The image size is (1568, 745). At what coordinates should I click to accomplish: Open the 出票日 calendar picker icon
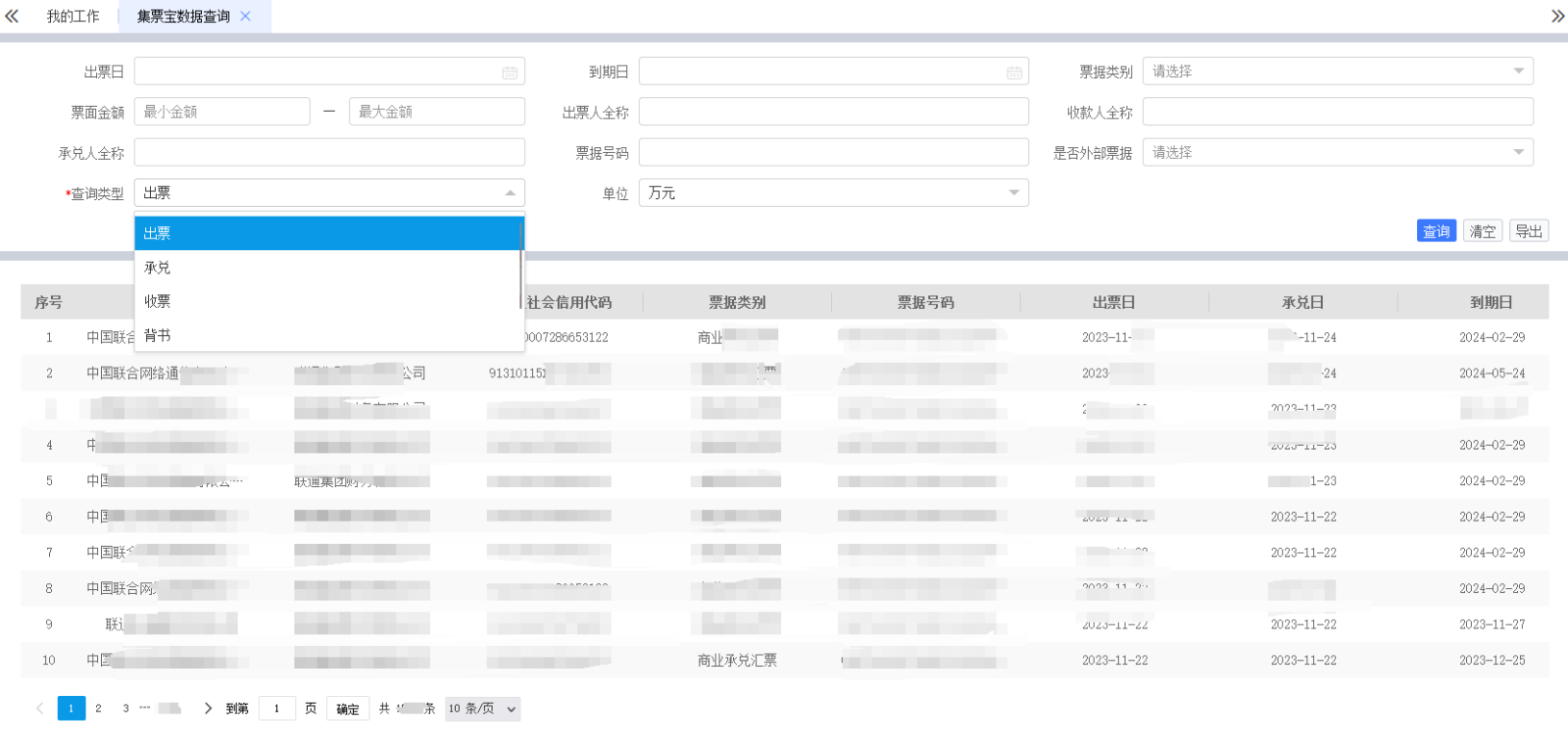[510, 73]
